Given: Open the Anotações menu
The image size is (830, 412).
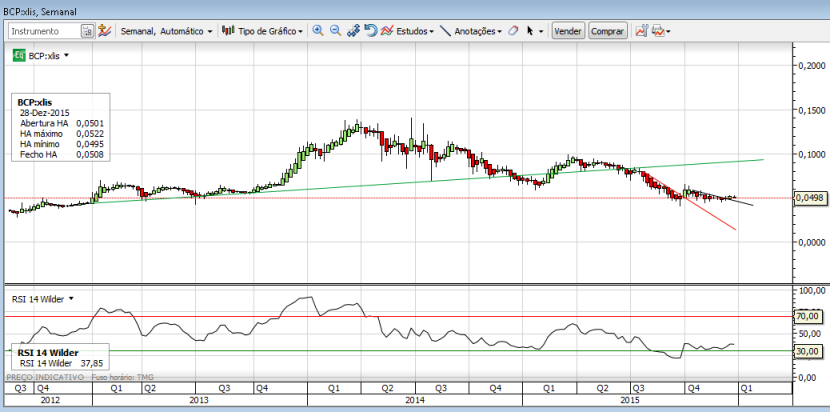Looking at the screenshot, I should pos(471,31).
